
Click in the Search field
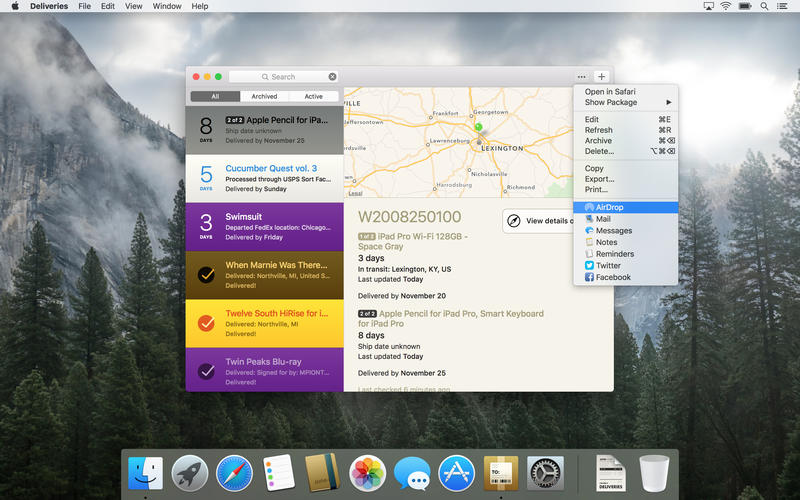pyautogui.click(x=283, y=77)
